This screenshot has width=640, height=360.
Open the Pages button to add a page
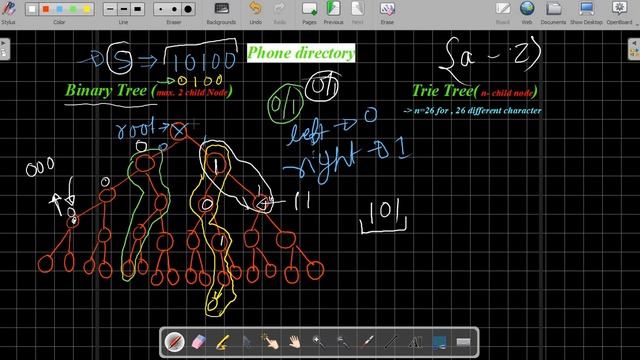[309, 12]
